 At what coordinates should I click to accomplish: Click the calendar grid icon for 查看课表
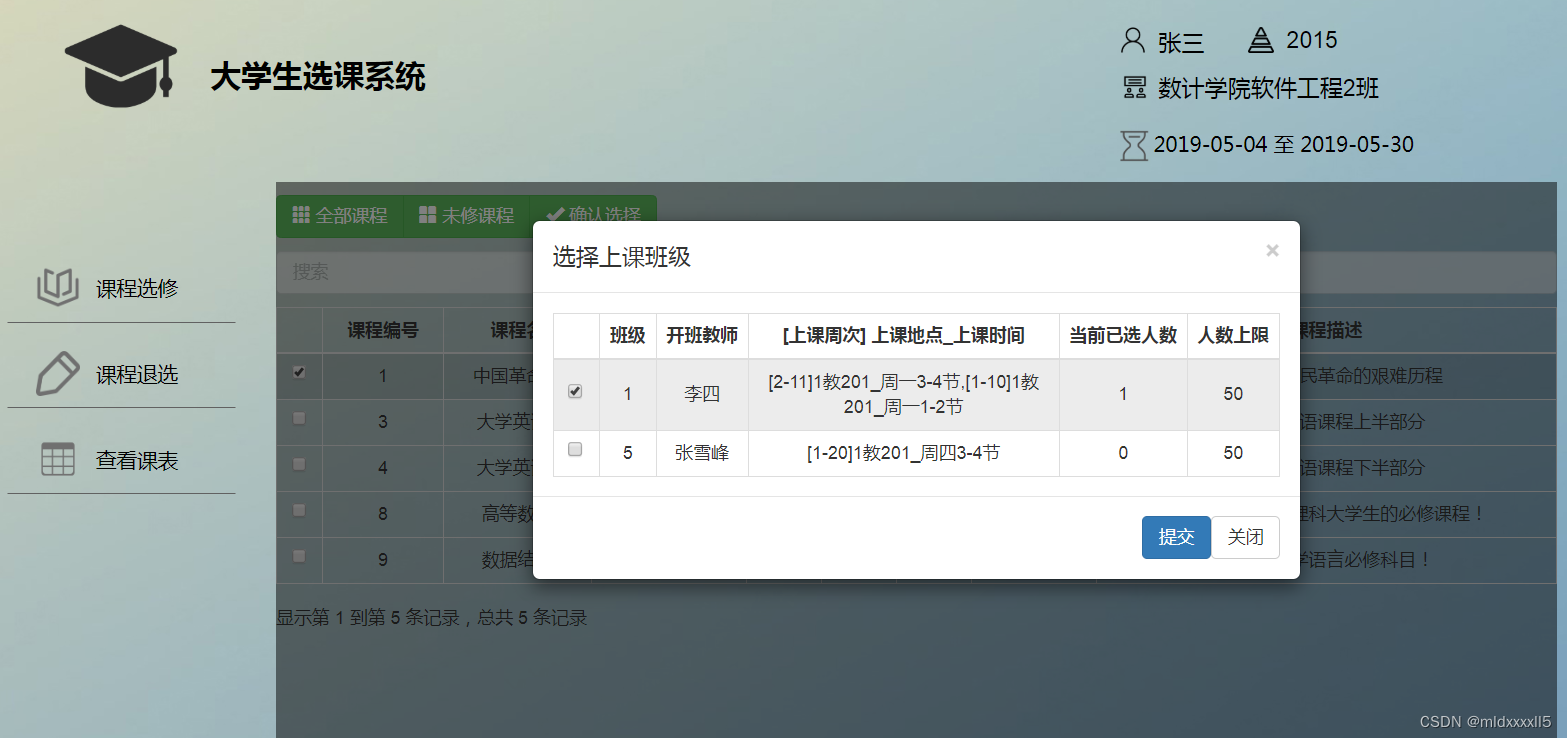click(x=57, y=459)
